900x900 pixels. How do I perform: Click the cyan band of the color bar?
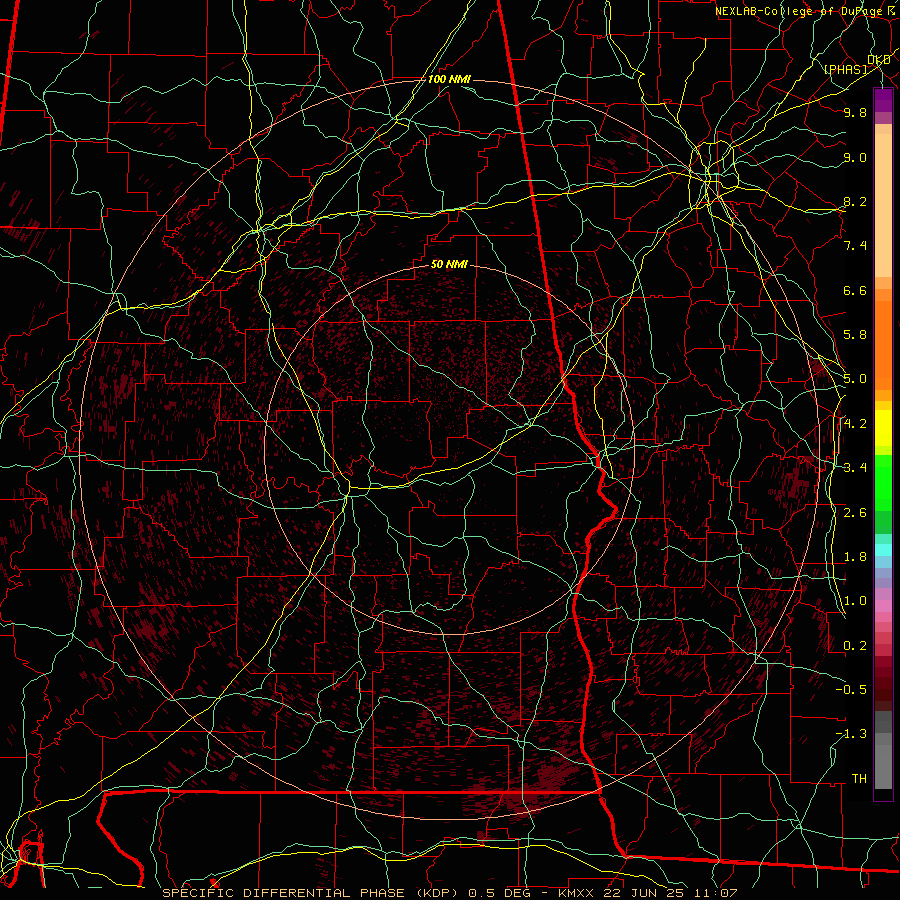(x=883, y=550)
